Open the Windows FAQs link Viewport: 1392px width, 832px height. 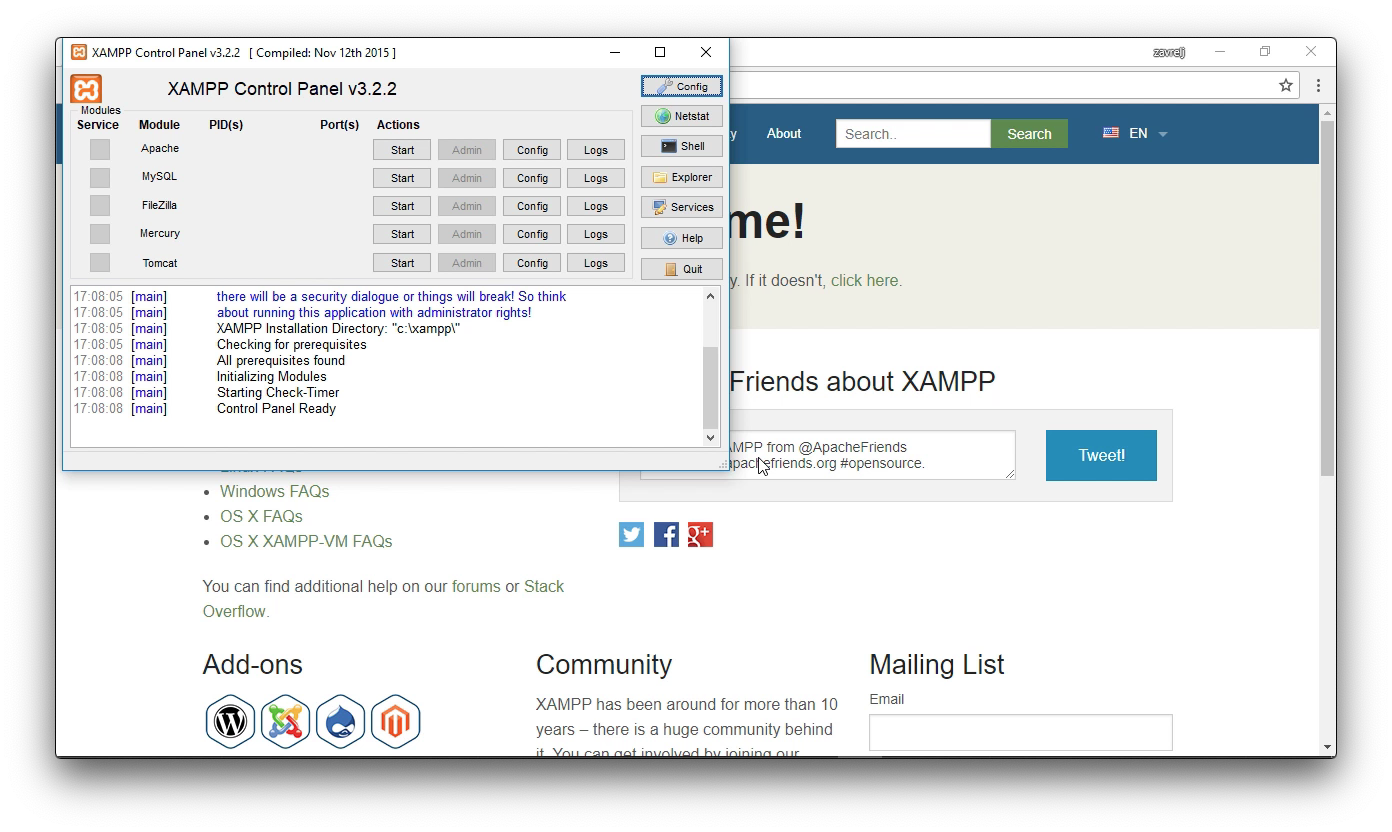(x=274, y=491)
